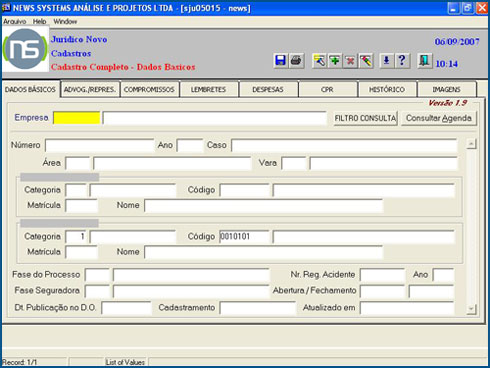Click the second Categoria field showing 1

[76, 237]
